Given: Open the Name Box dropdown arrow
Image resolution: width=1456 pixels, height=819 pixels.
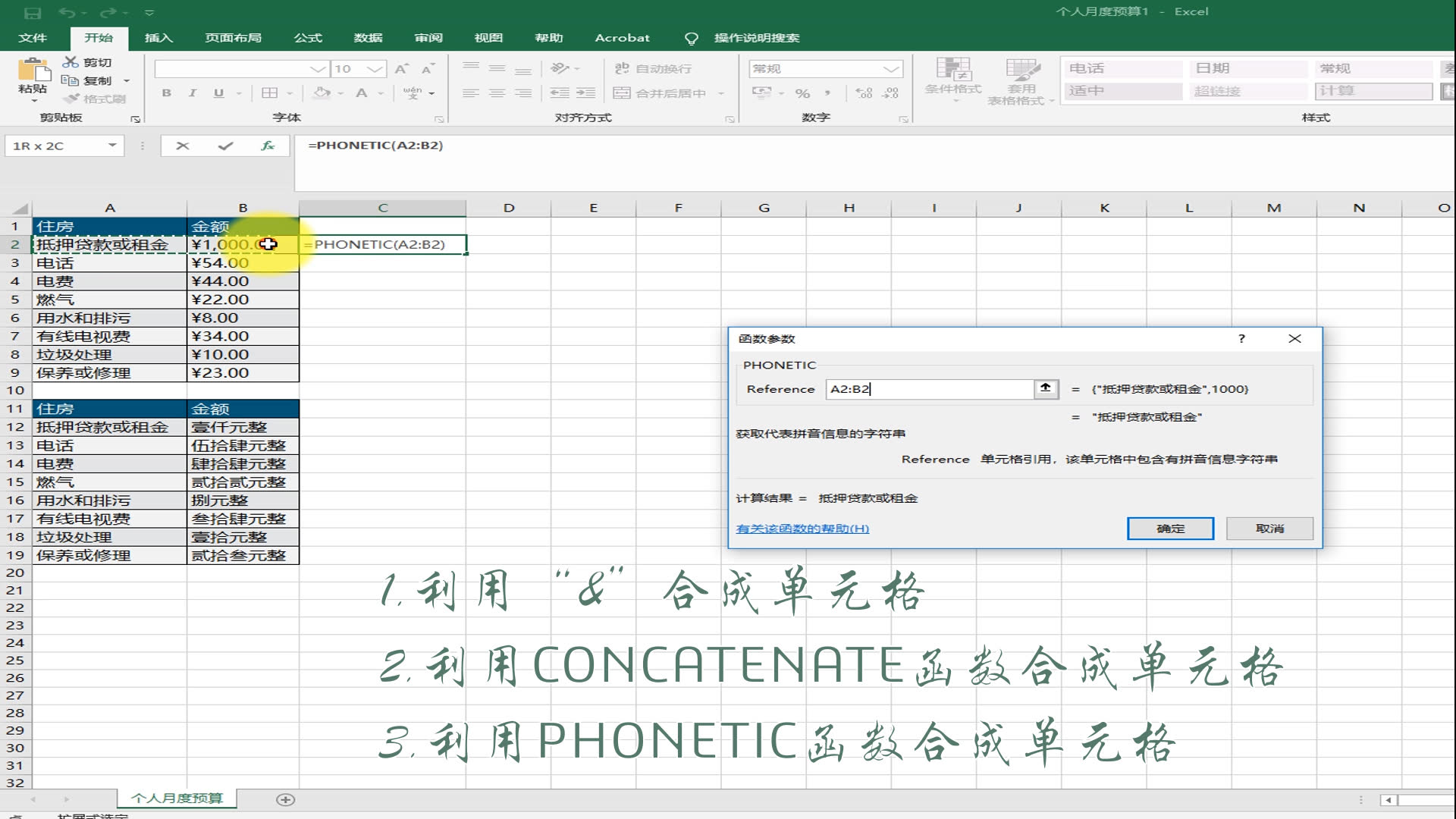Looking at the screenshot, I should (x=112, y=146).
